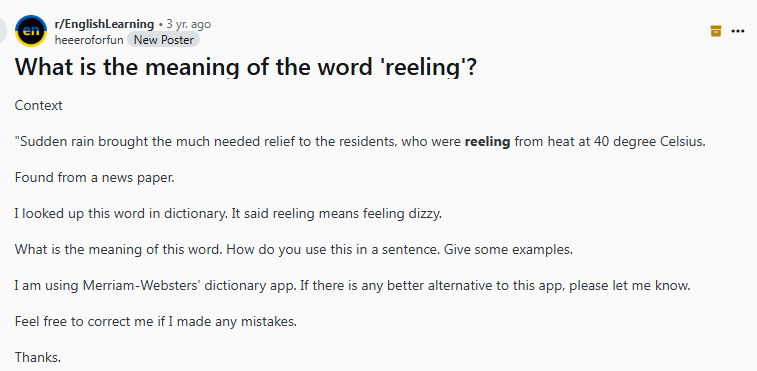The image size is (757, 371).
Task: Open the r/EnglishLearning subreddit link
Action: click(104, 24)
